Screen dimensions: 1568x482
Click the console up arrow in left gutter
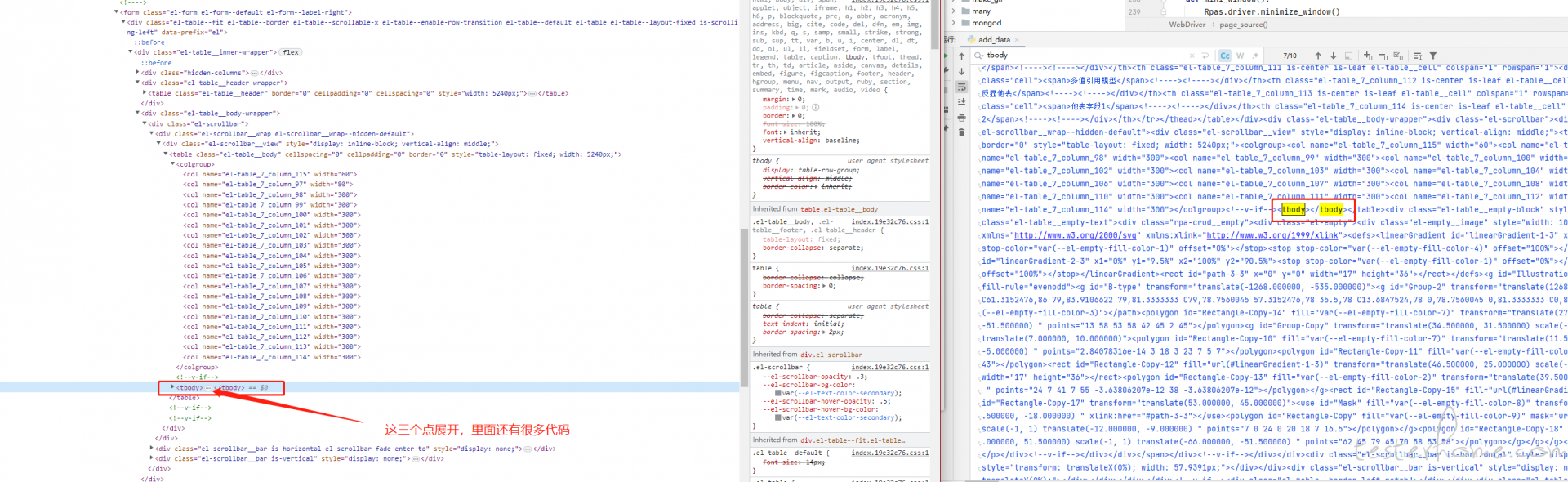[x=961, y=56]
